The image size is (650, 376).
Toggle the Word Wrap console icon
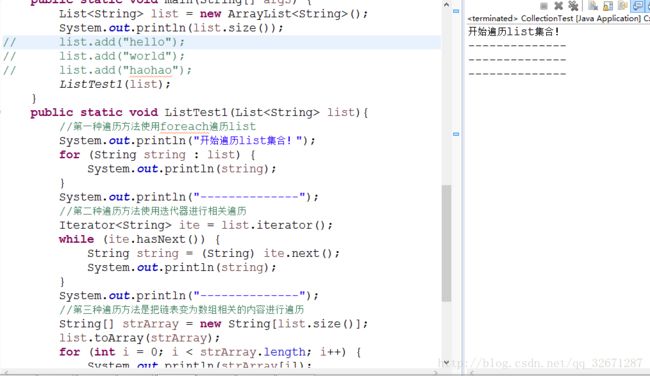622,5
